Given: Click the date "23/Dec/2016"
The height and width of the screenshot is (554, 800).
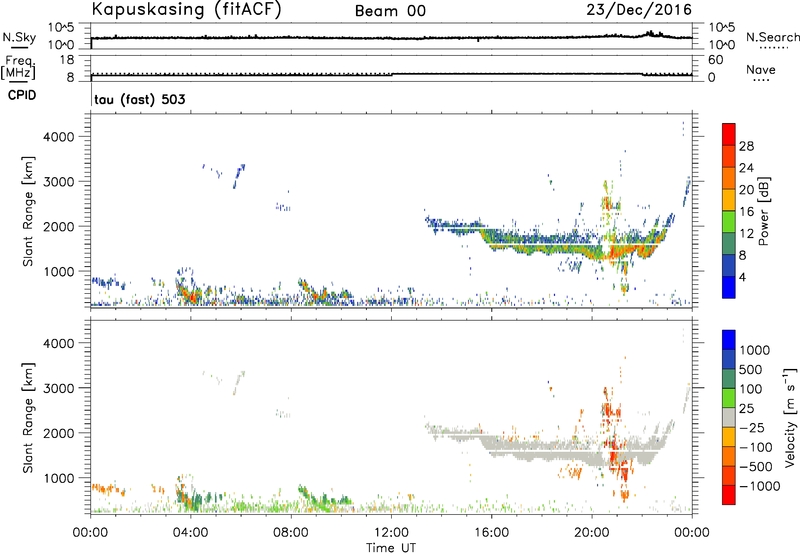Looking at the screenshot, I should (x=639, y=10).
